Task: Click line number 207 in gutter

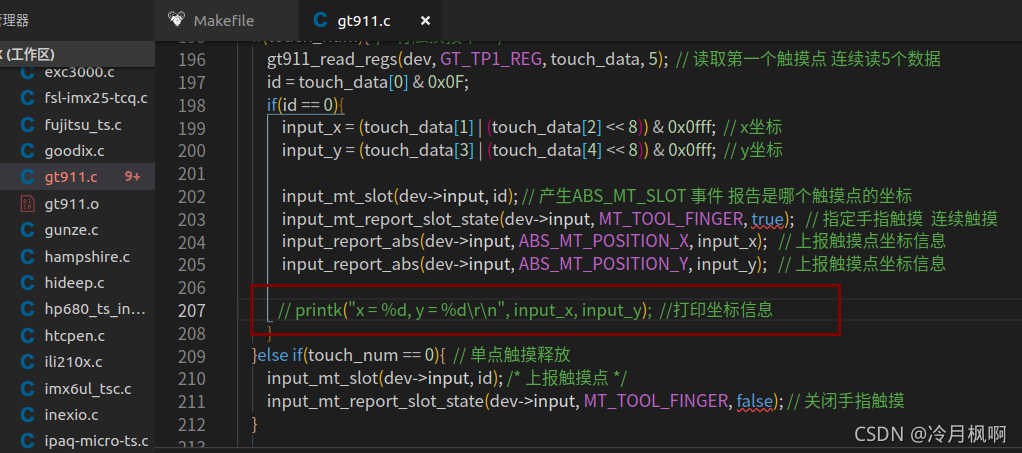Action: [192, 311]
